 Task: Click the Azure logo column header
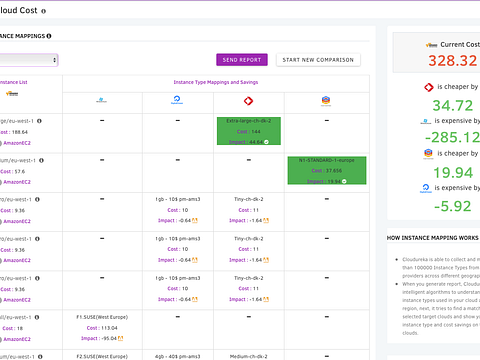pyautogui.click(x=102, y=100)
